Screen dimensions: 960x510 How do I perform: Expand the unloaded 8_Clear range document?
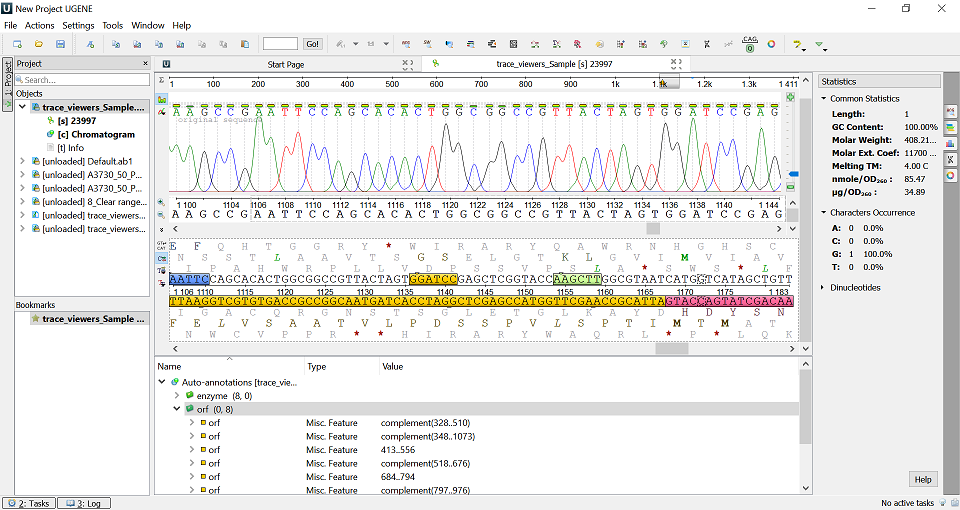point(23,201)
